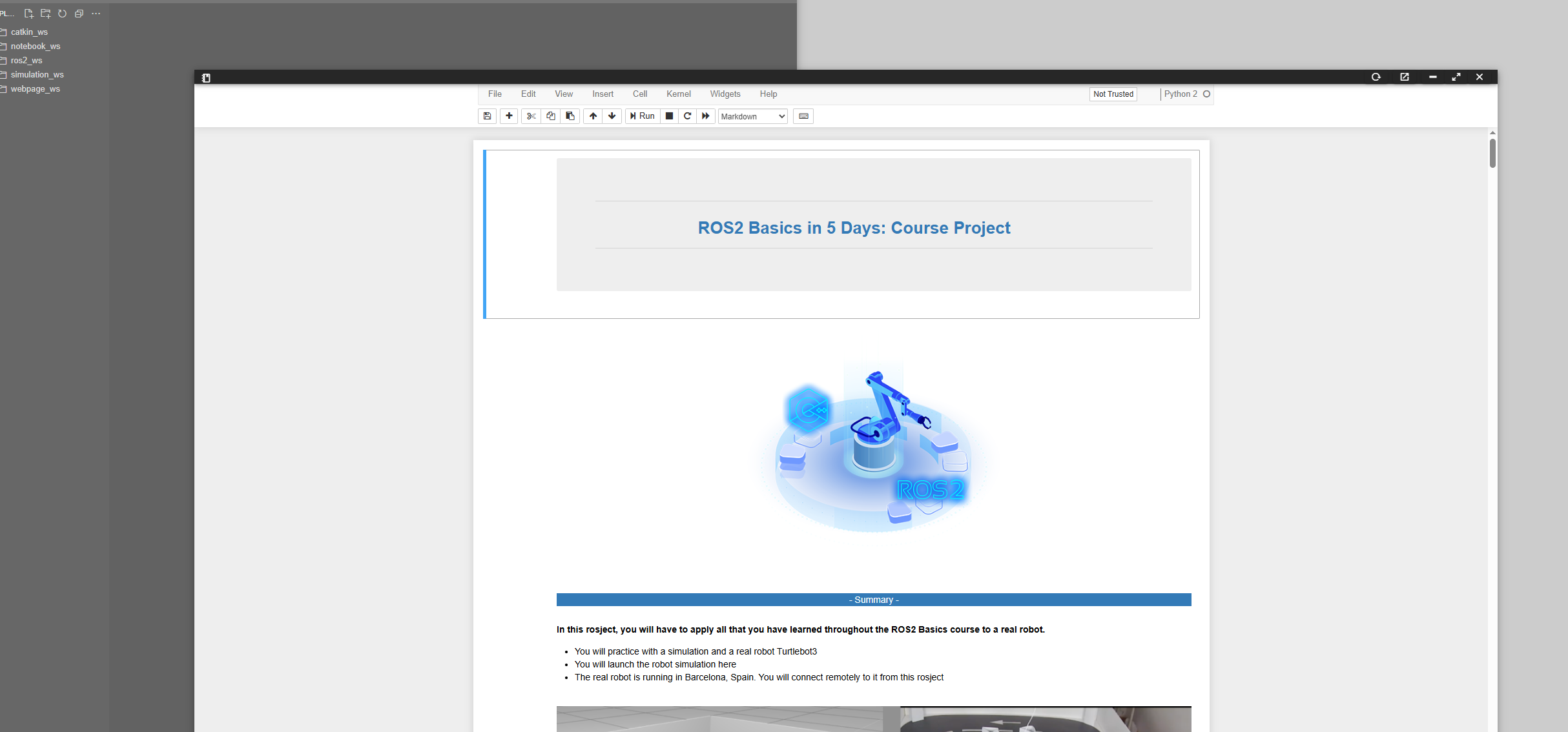Click the New Folder icon in explorer
The width and height of the screenshot is (1568, 732).
point(45,14)
